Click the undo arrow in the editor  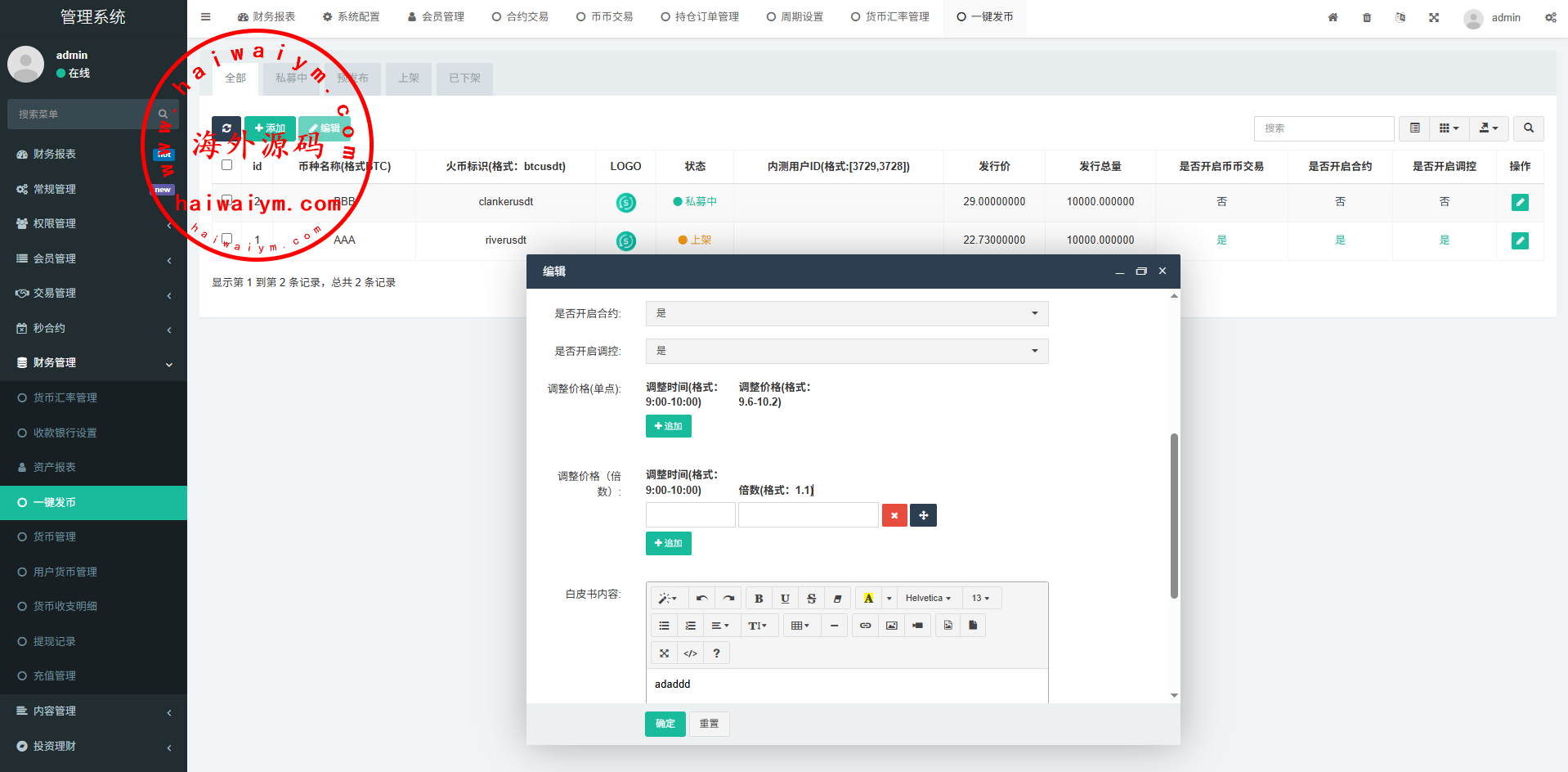point(701,599)
